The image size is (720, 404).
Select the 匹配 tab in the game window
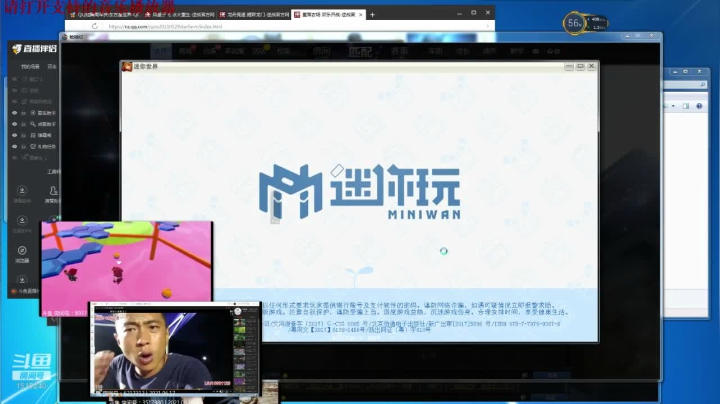(x=360, y=51)
